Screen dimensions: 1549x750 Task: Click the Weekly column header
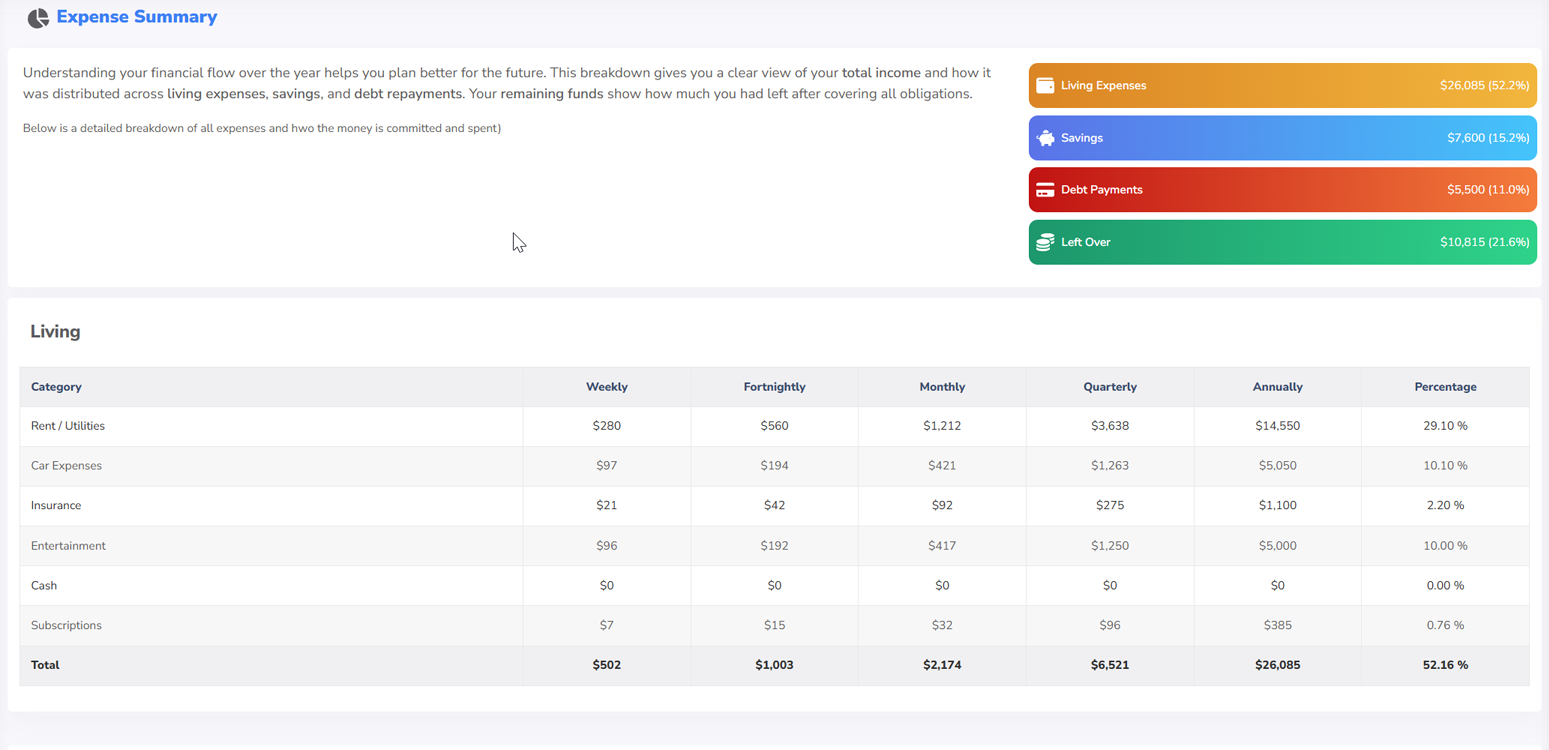pyautogui.click(x=606, y=387)
